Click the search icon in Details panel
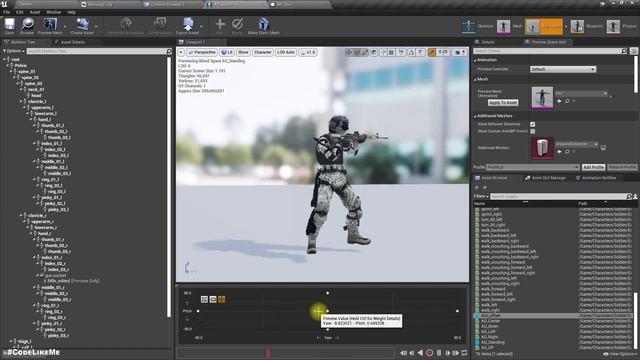This screenshot has height=360, width=640. coord(624,51)
